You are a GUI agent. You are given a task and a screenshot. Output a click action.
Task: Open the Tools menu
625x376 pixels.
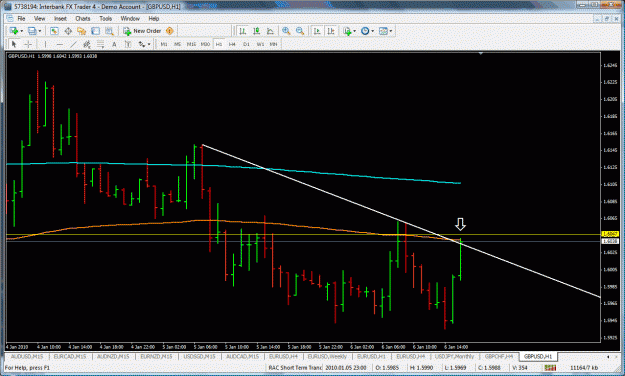pos(106,19)
